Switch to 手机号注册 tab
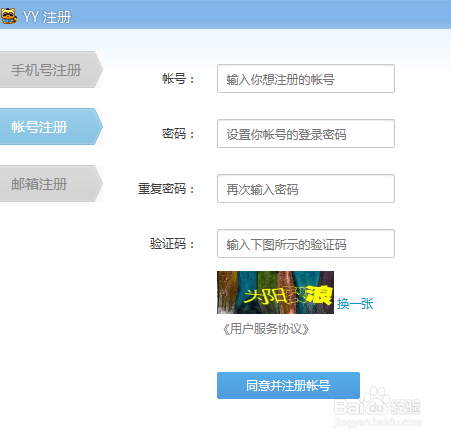Screen dimensions: 451x440 pos(51,70)
